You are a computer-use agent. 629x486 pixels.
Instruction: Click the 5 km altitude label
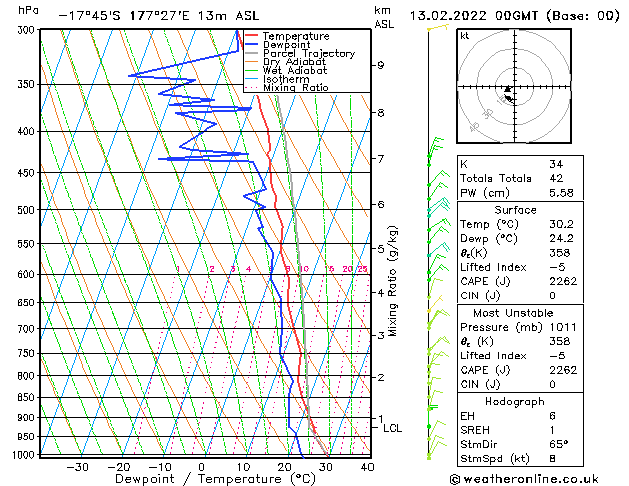click(381, 249)
